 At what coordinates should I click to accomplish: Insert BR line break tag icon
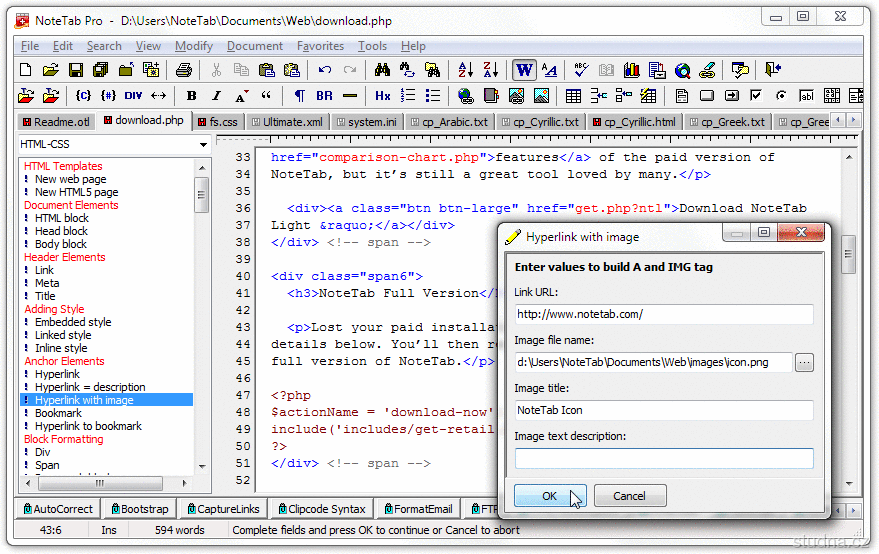tap(324, 96)
